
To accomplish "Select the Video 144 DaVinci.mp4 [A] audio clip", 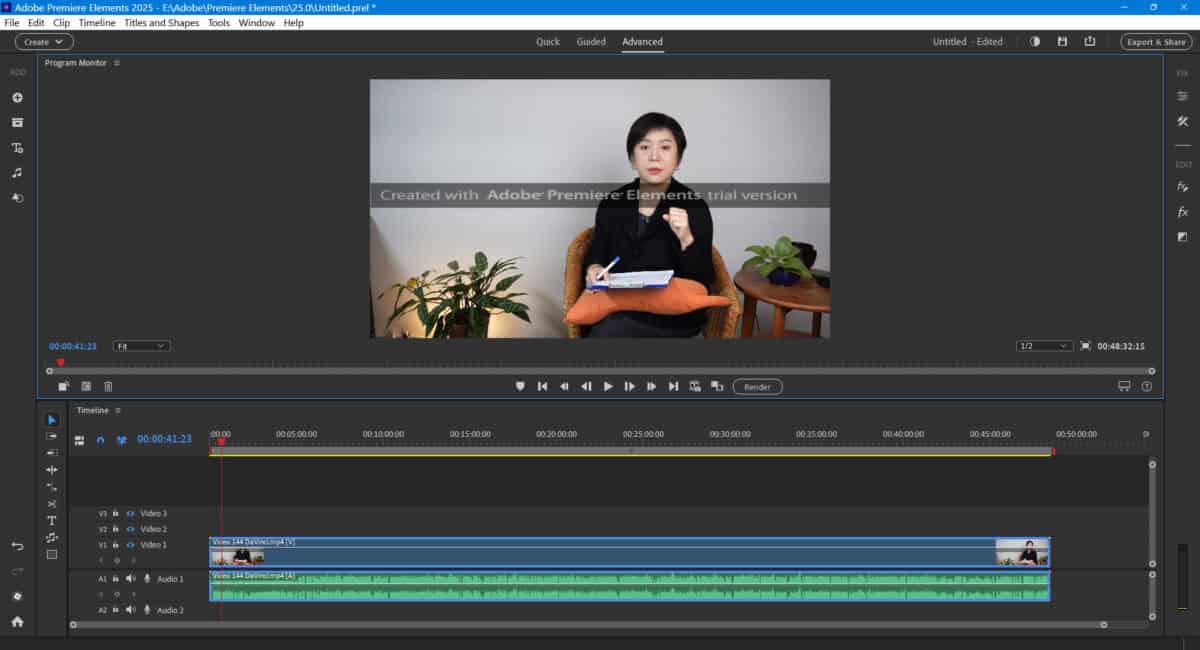I will point(630,586).
